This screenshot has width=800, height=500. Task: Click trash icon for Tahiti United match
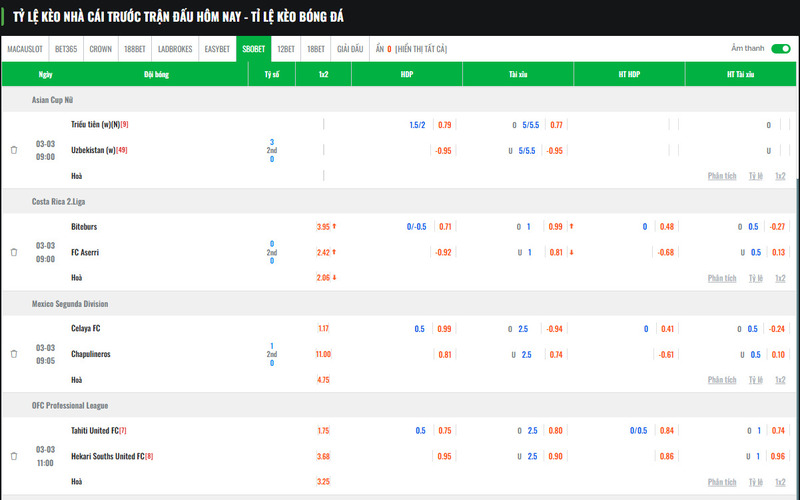pos(14,456)
